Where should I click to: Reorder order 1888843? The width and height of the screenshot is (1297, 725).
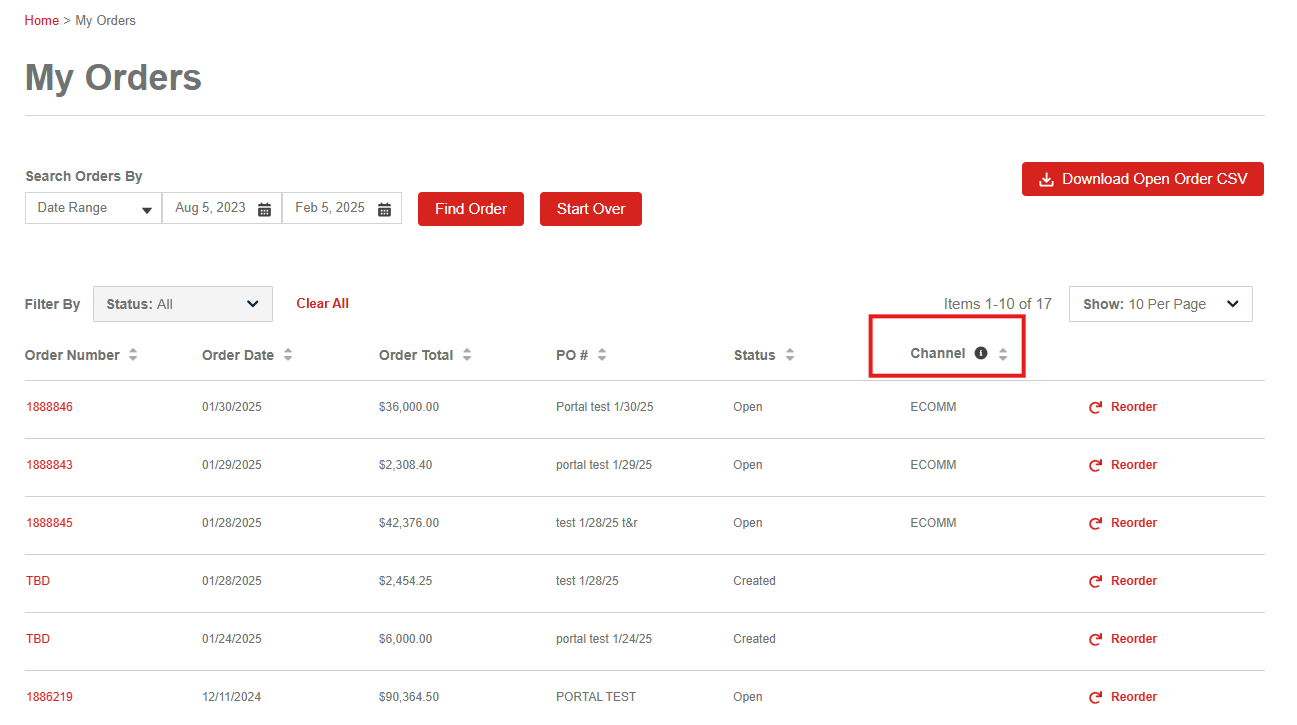1123,465
